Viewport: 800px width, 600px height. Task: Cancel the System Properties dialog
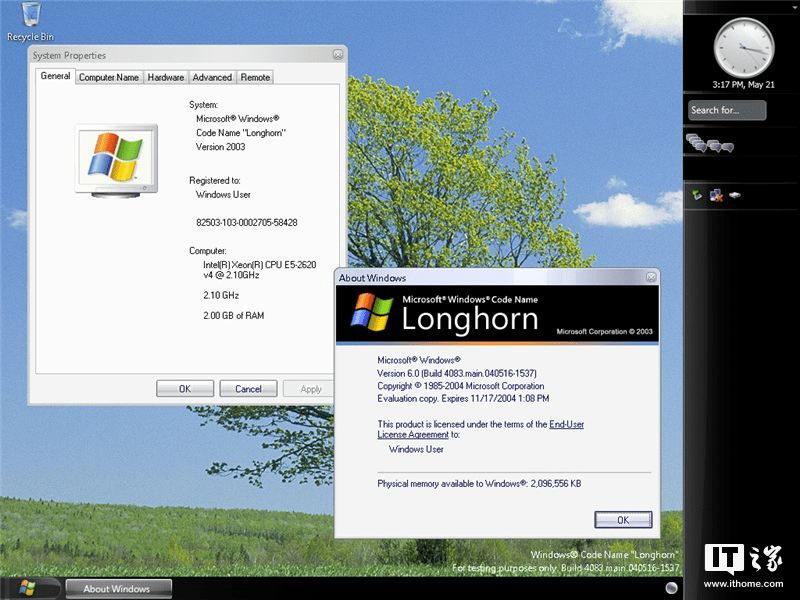[x=248, y=388]
